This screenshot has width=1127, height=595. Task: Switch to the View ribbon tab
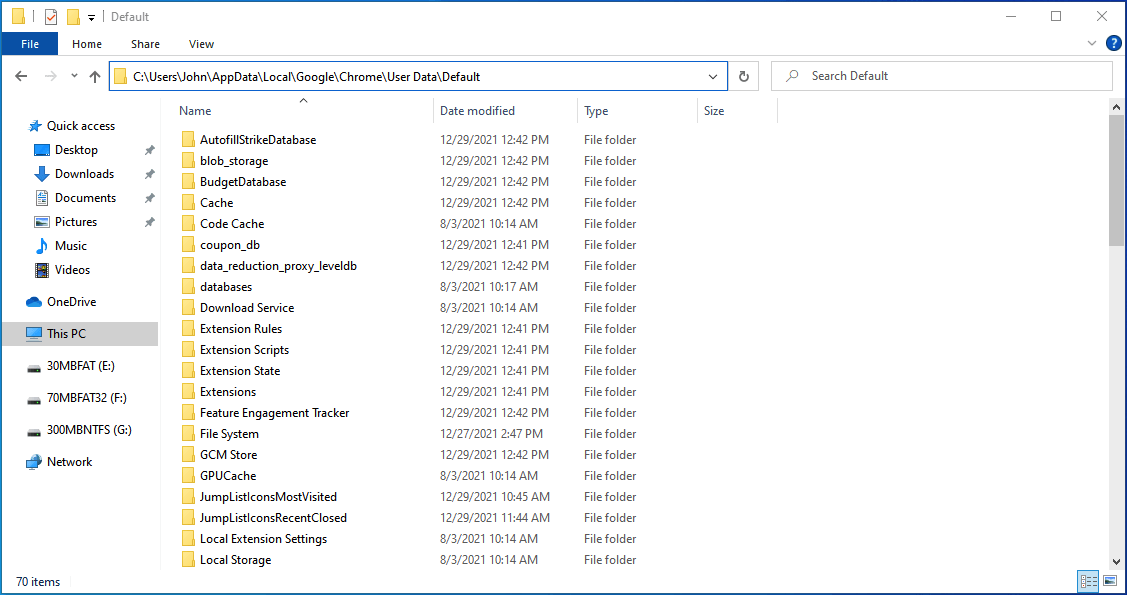click(201, 44)
